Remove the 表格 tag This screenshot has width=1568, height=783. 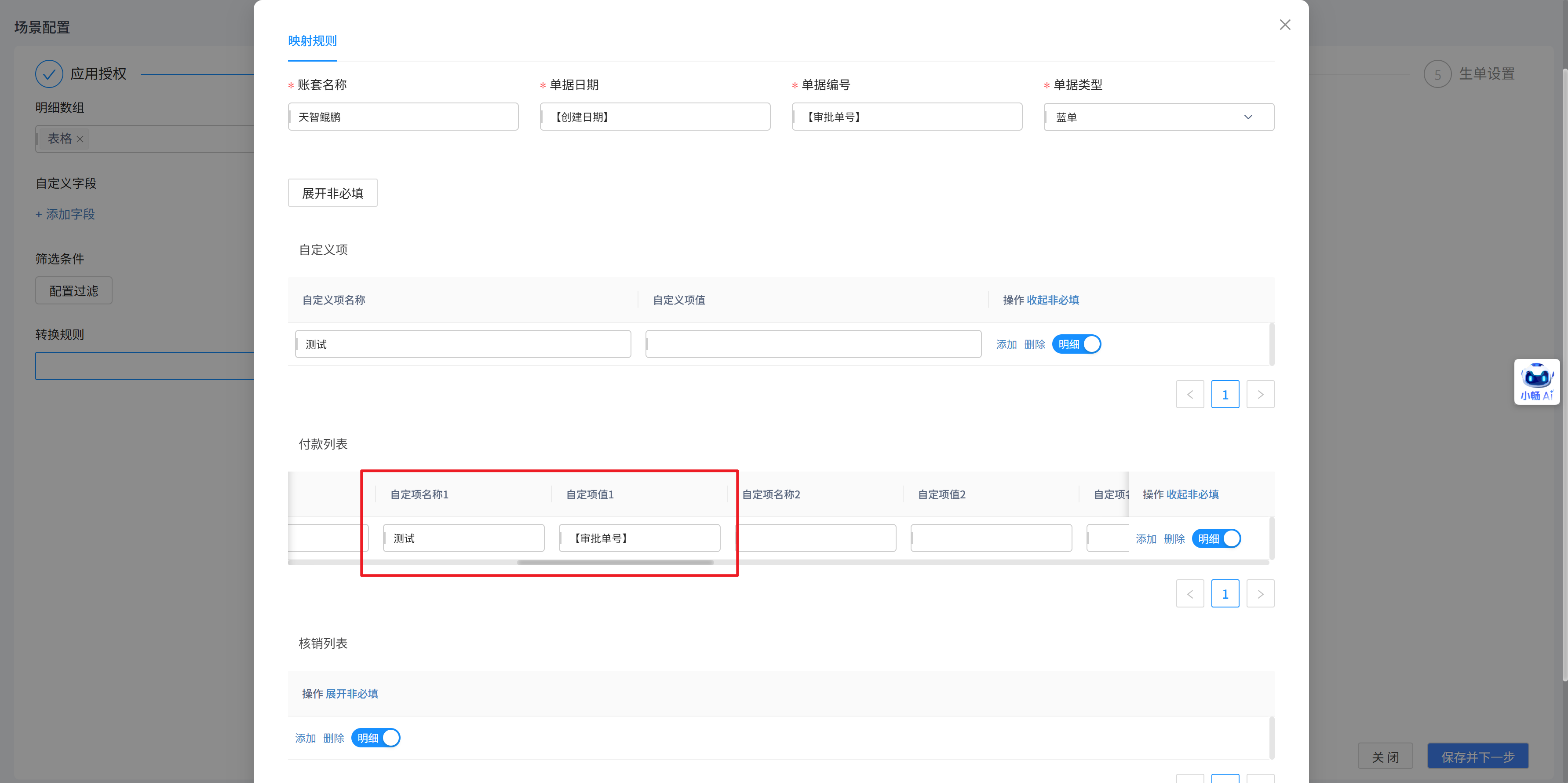(x=80, y=139)
